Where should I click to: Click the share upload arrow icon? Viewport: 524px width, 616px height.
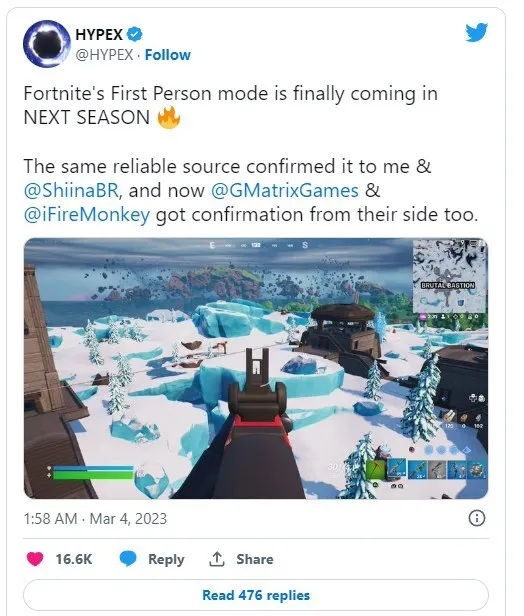[216, 559]
